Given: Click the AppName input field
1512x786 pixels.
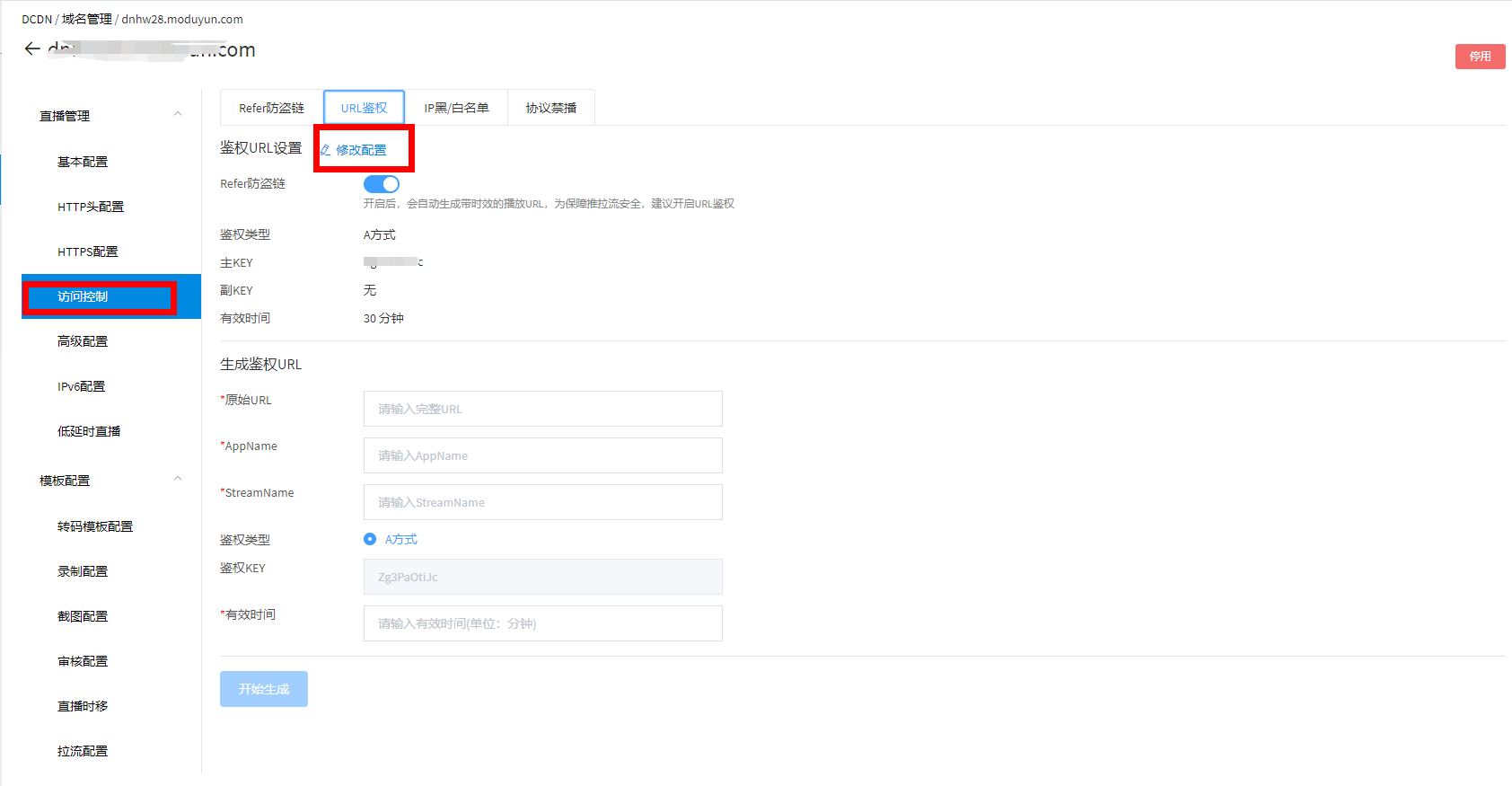Looking at the screenshot, I should pyautogui.click(x=542, y=455).
